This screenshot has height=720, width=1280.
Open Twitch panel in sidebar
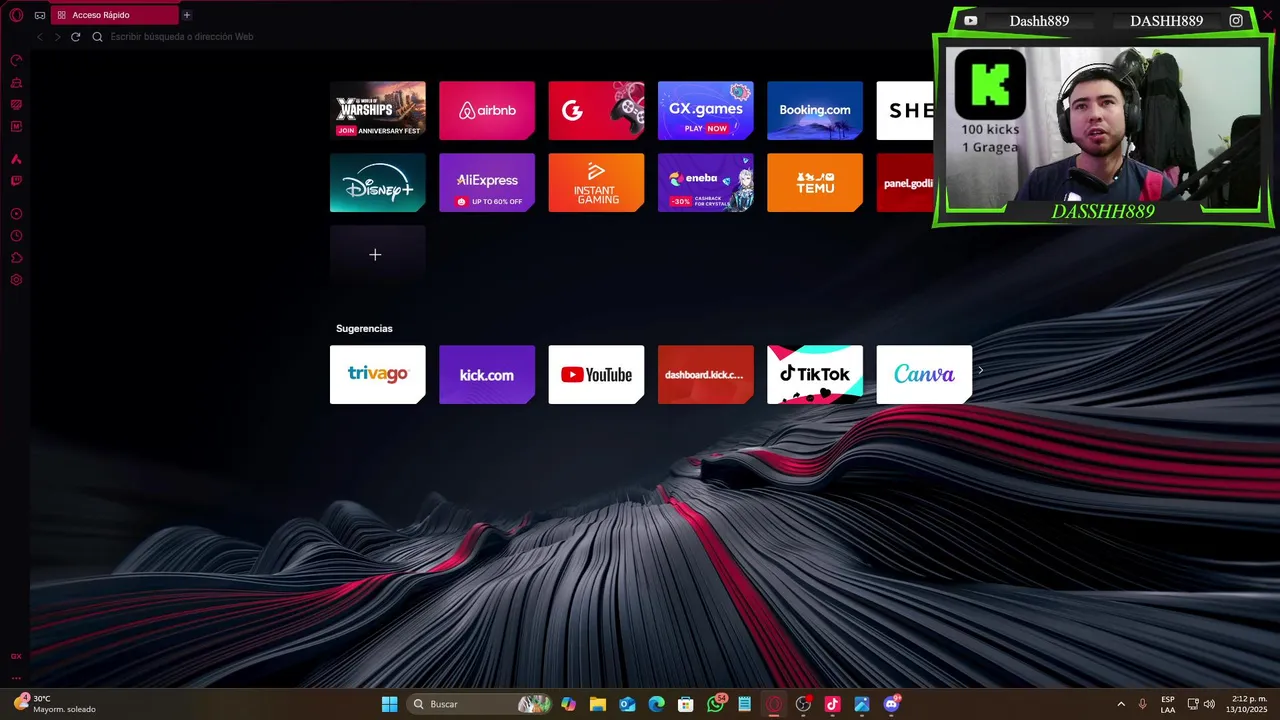pyautogui.click(x=16, y=181)
